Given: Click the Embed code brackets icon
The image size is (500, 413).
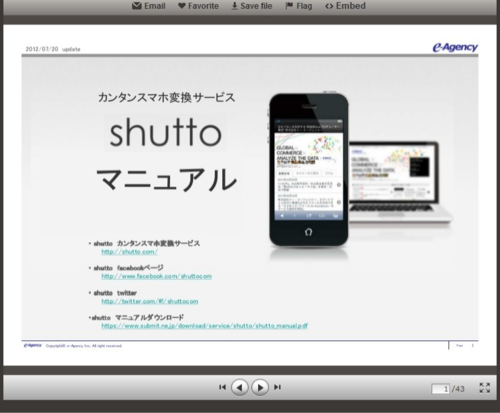Looking at the screenshot, I should 329,6.
